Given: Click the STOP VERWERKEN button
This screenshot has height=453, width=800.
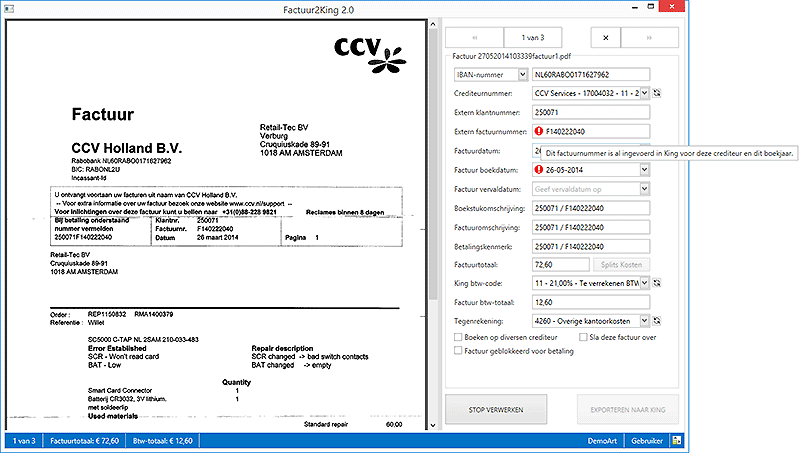Looking at the screenshot, I should click(x=496, y=409).
